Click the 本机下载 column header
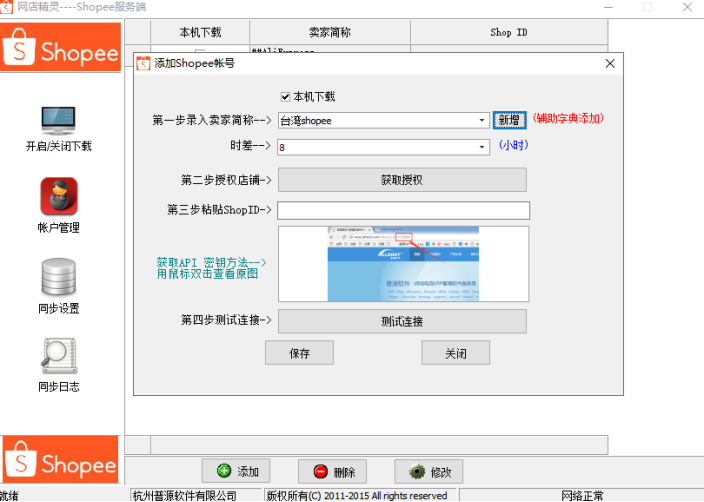704x502 pixels. (200, 32)
